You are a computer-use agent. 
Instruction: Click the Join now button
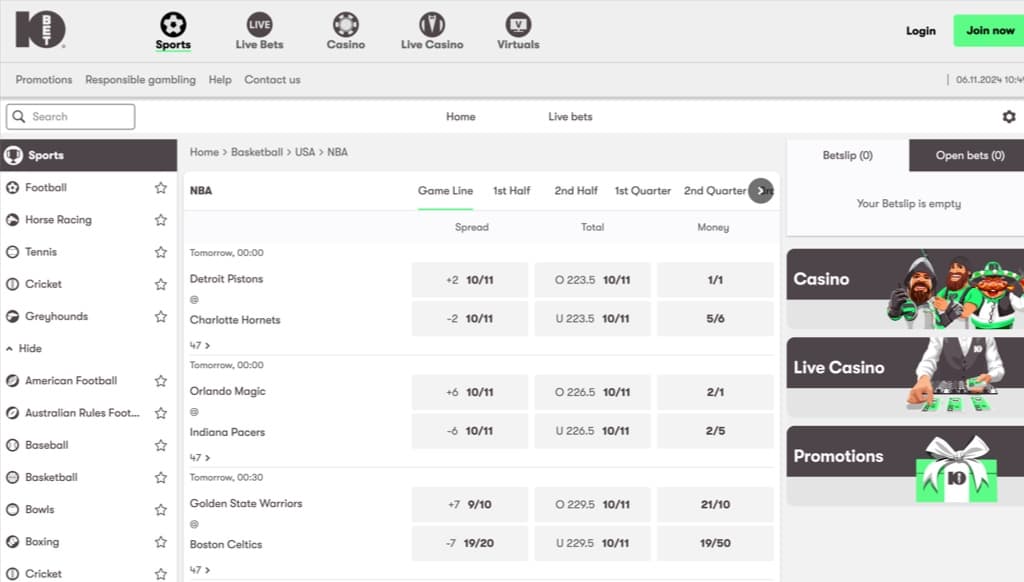coord(989,30)
